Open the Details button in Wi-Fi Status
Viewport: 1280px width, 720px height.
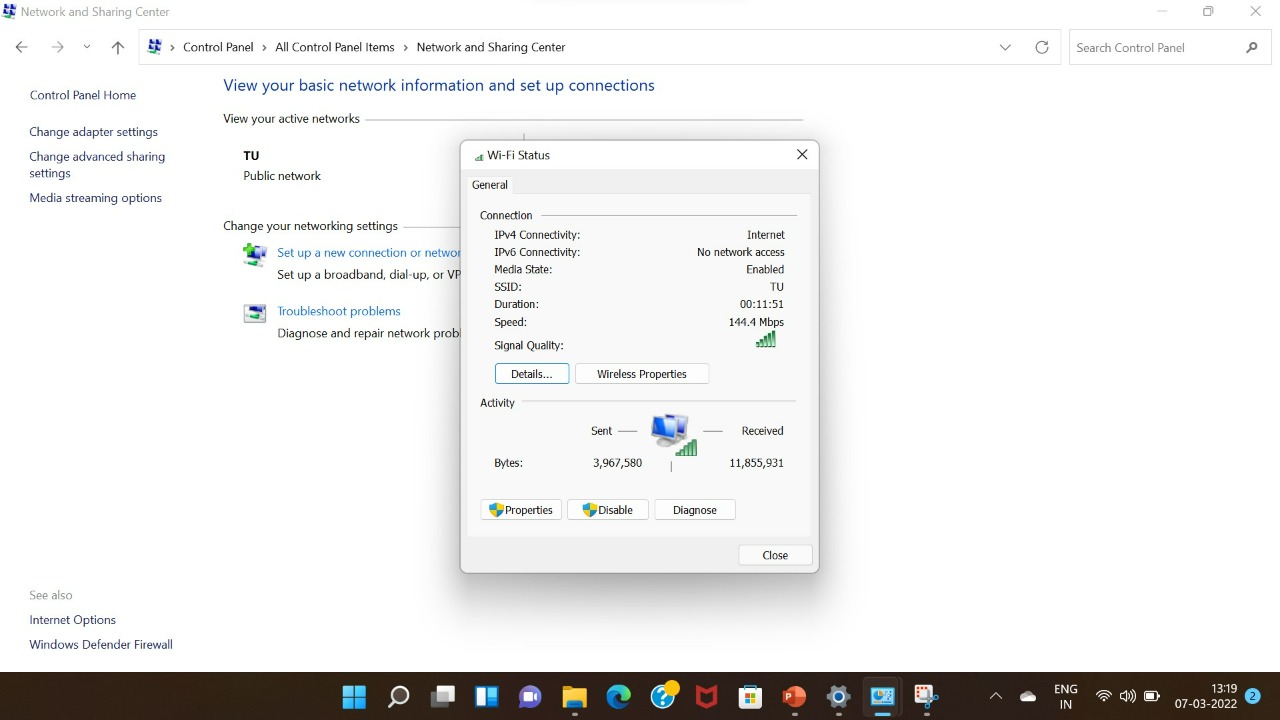pos(531,374)
